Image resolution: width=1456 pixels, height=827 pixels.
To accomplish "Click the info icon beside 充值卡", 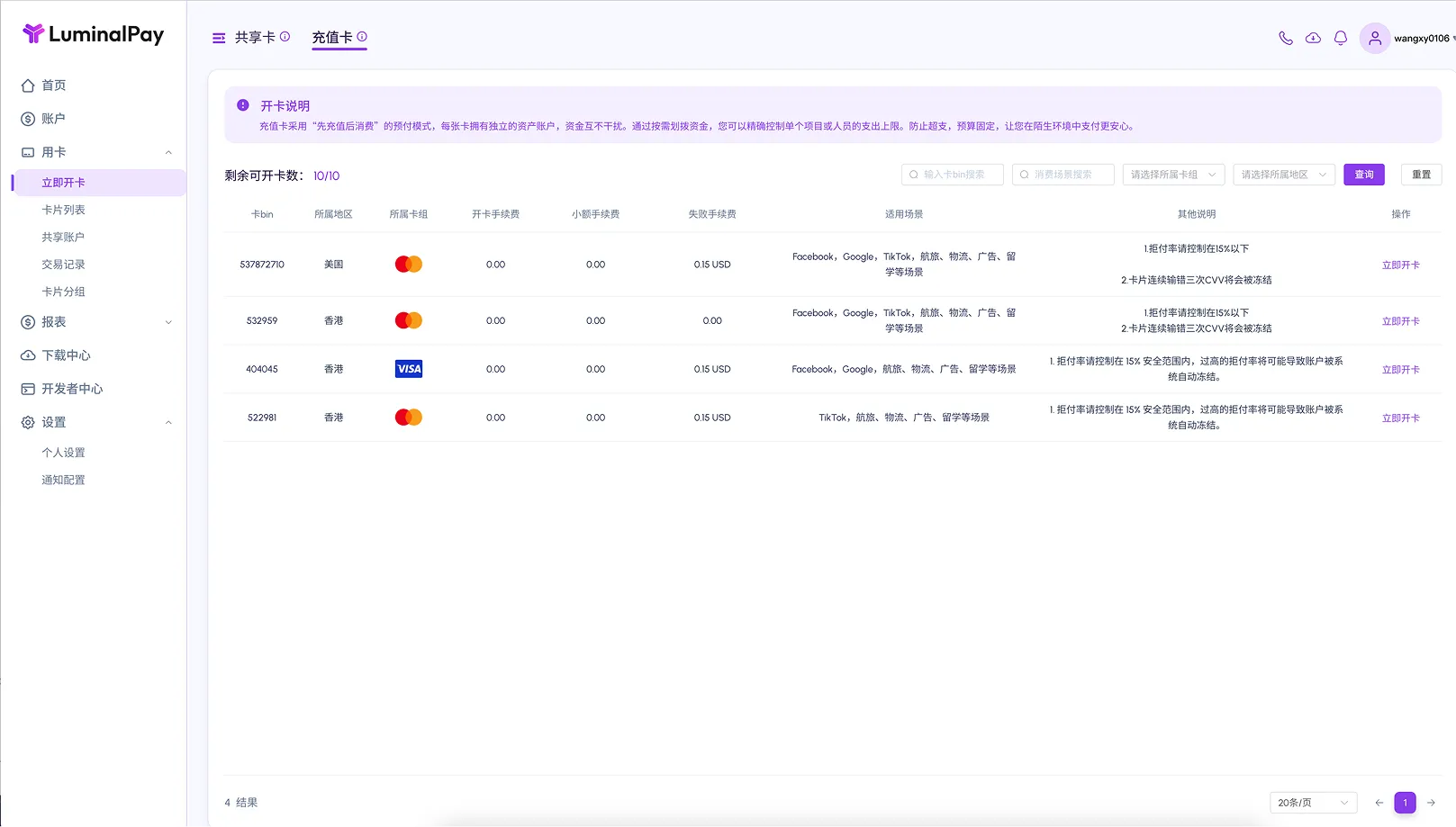I will coord(362,37).
